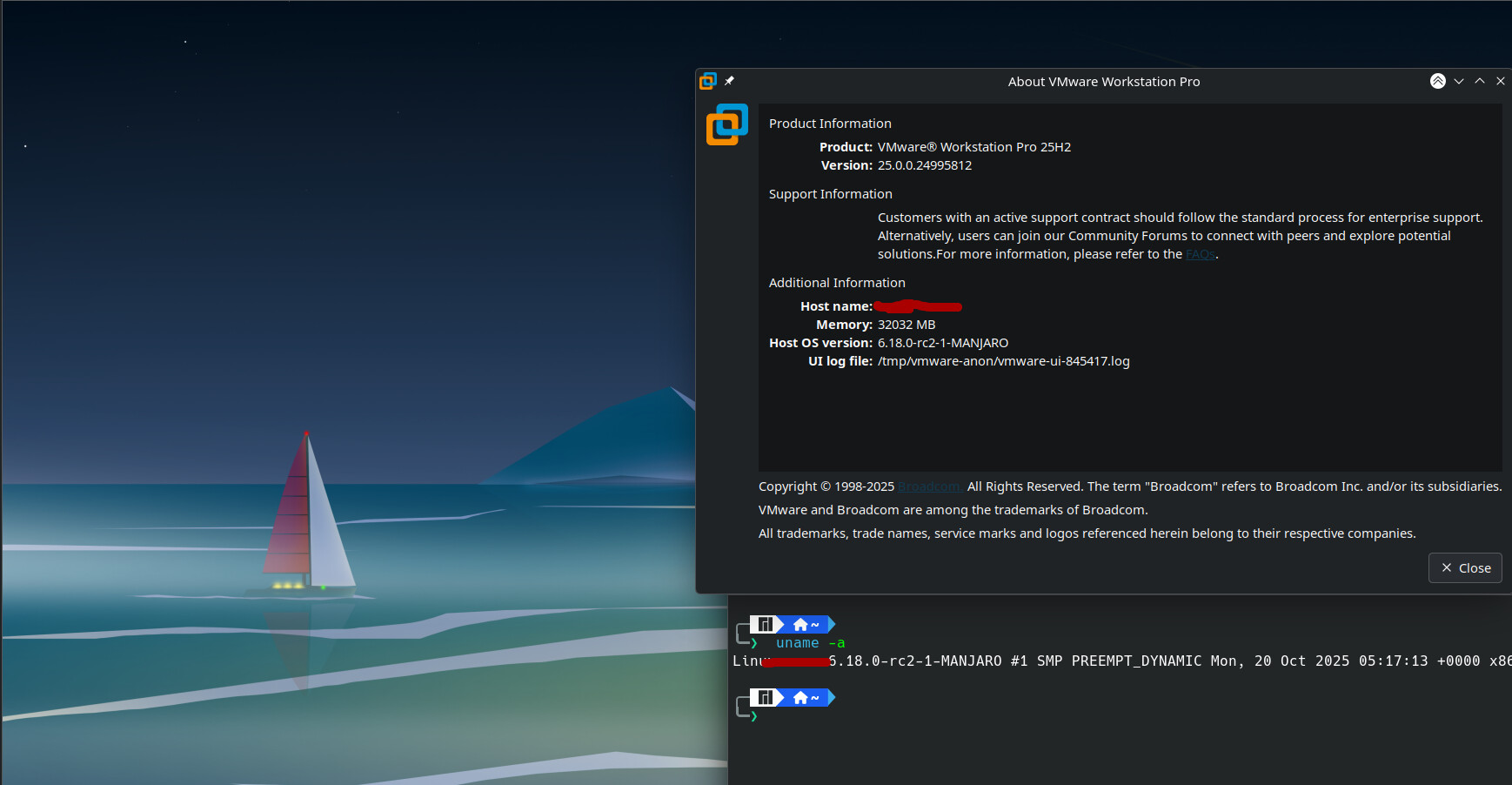
Task: Click the home icon in the bottom terminal prompt
Action: pyautogui.click(x=800, y=697)
